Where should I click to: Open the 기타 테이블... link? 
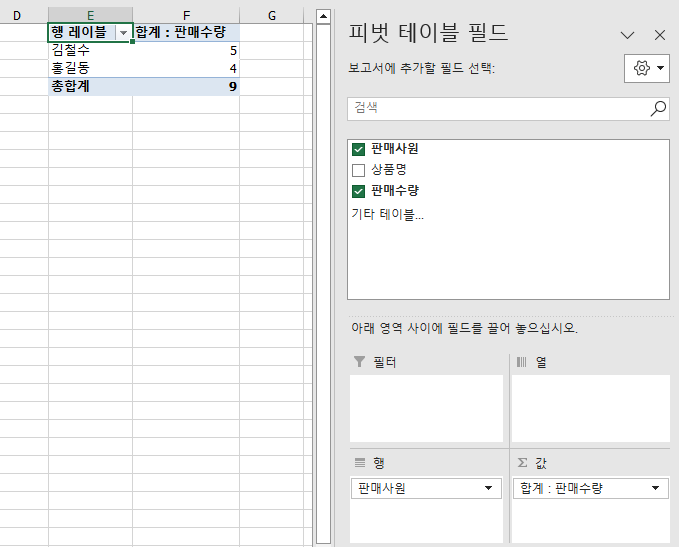pos(388,214)
